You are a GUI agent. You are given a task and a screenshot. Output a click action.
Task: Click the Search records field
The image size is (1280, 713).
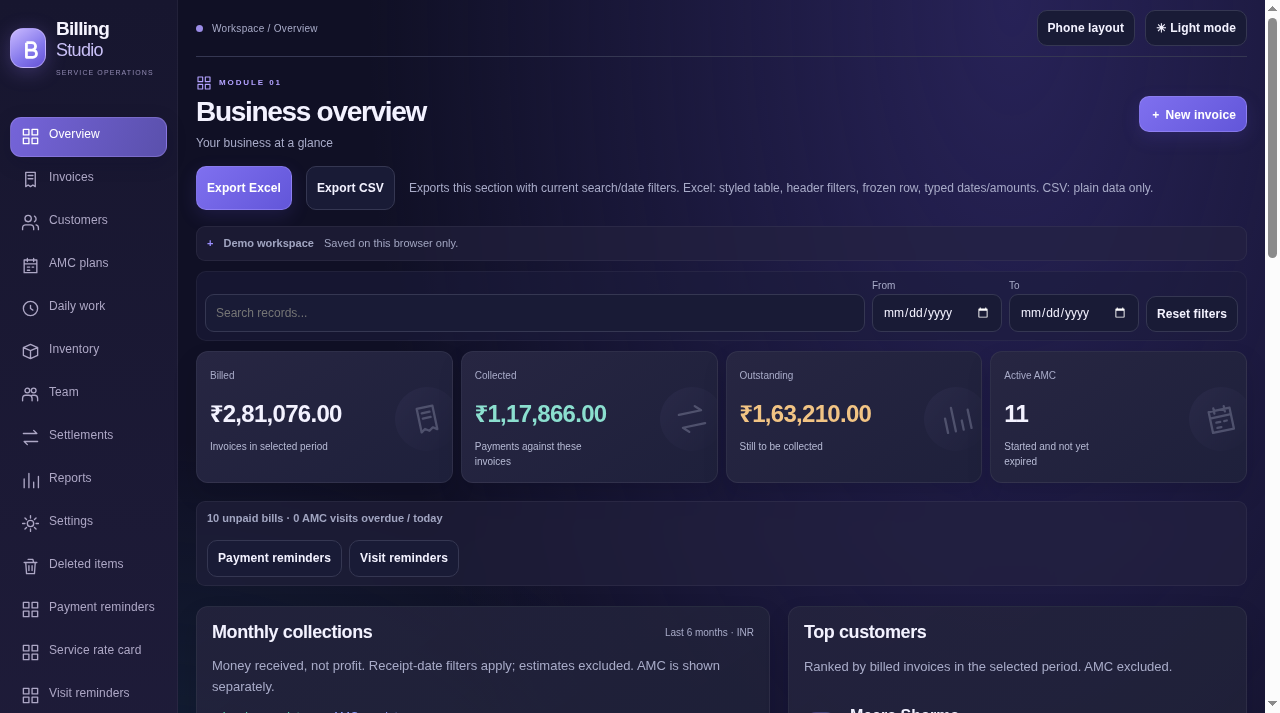pos(535,313)
